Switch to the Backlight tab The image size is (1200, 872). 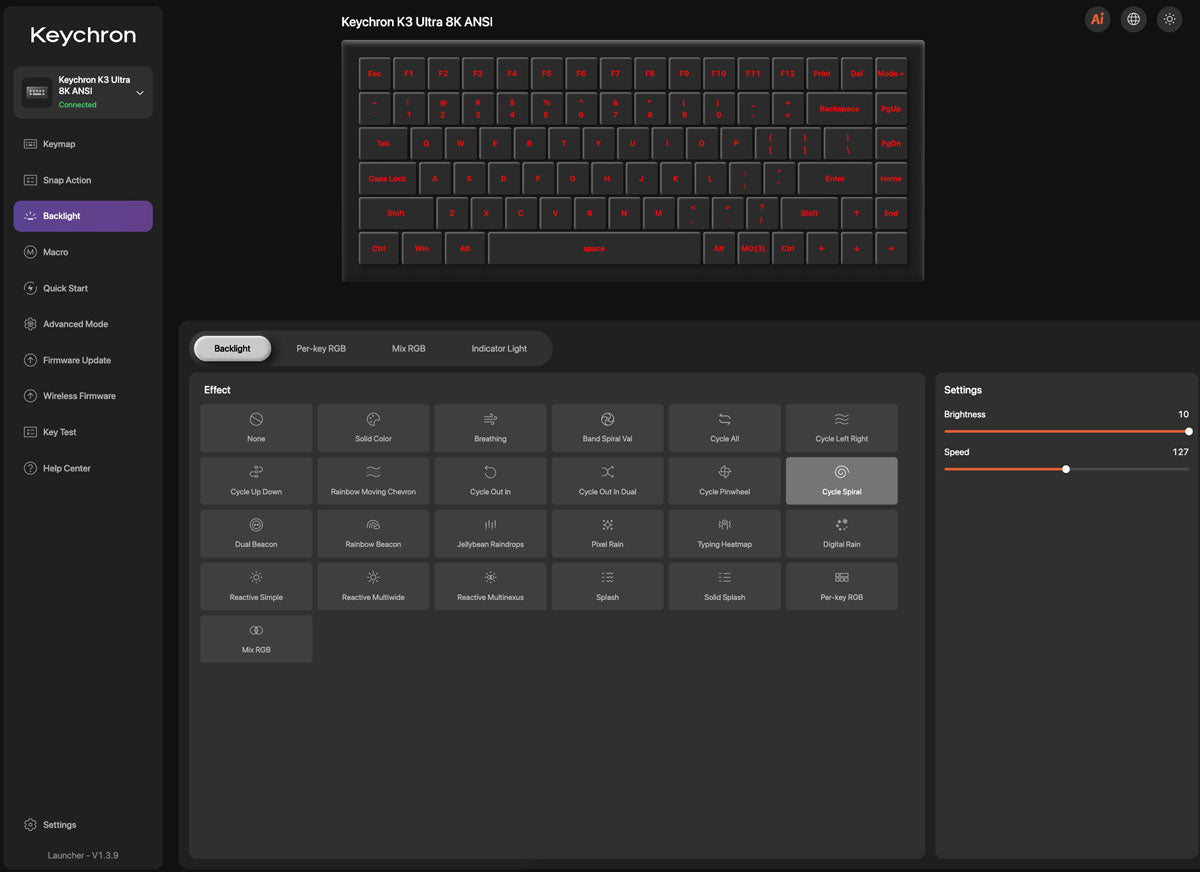coord(232,348)
